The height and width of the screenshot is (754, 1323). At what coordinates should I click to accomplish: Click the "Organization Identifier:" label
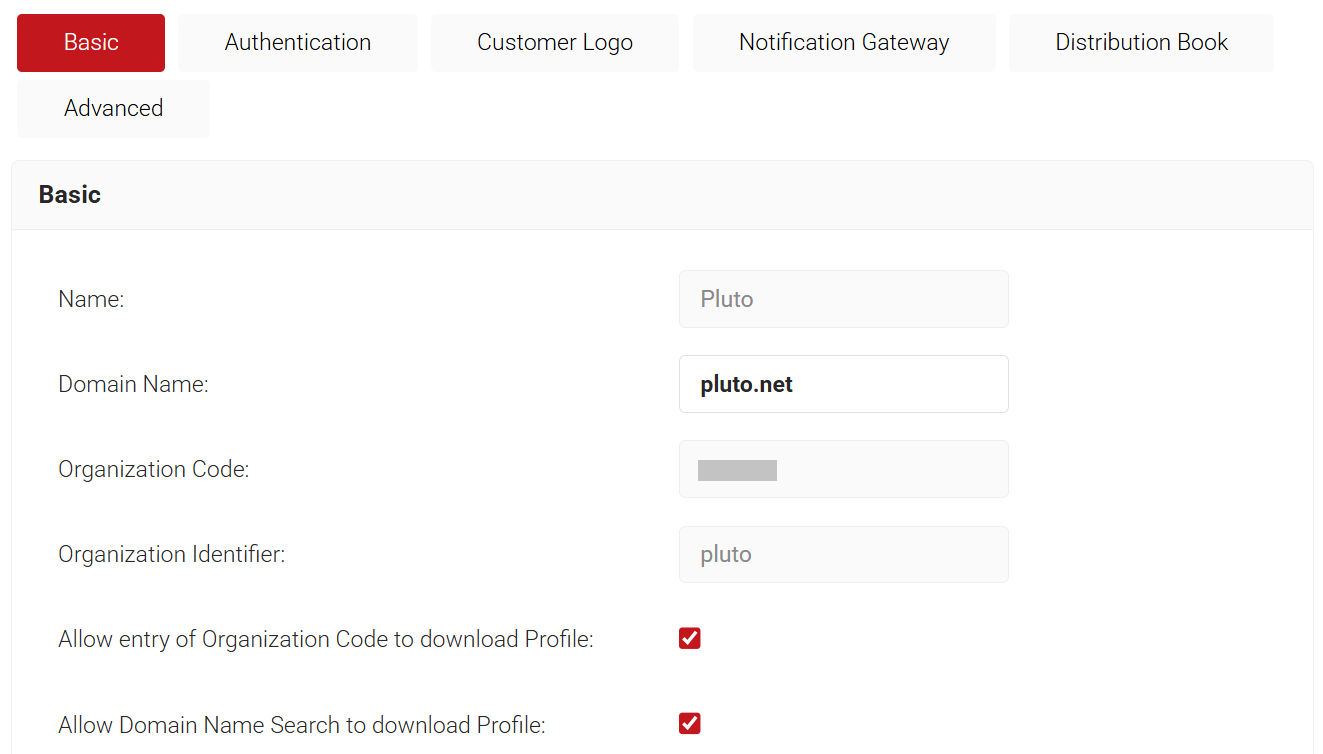[x=171, y=554]
